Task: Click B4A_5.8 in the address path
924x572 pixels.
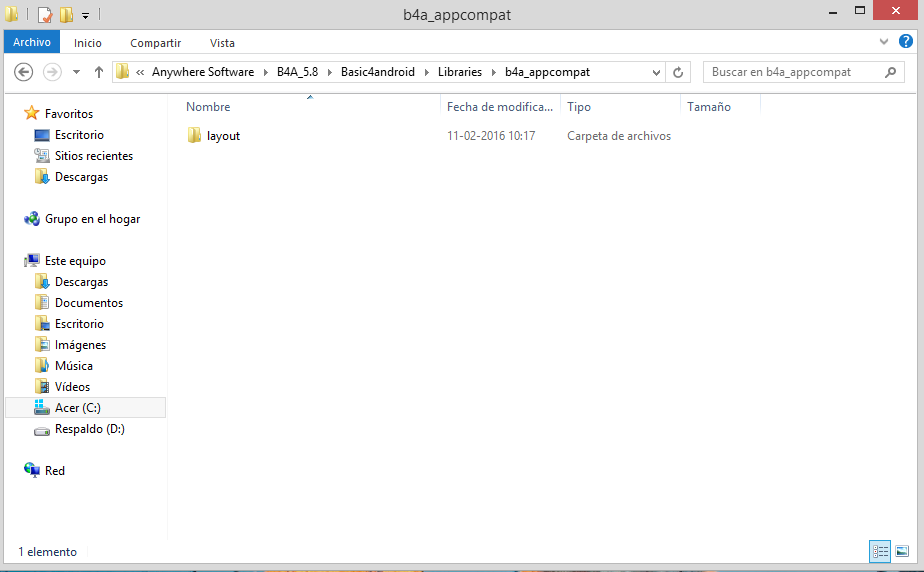Action: (298, 72)
